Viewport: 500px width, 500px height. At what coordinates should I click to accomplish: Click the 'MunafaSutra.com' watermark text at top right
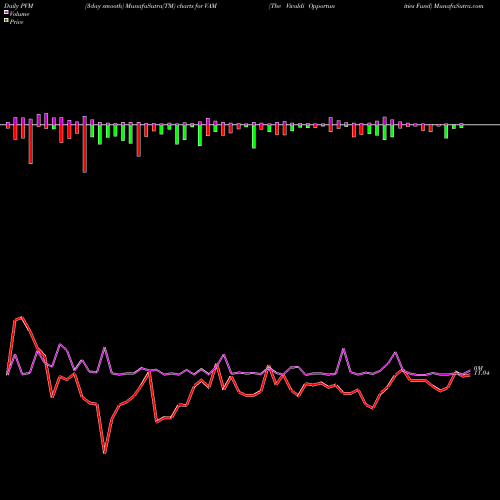pyautogui.click(x=459, y=6)
